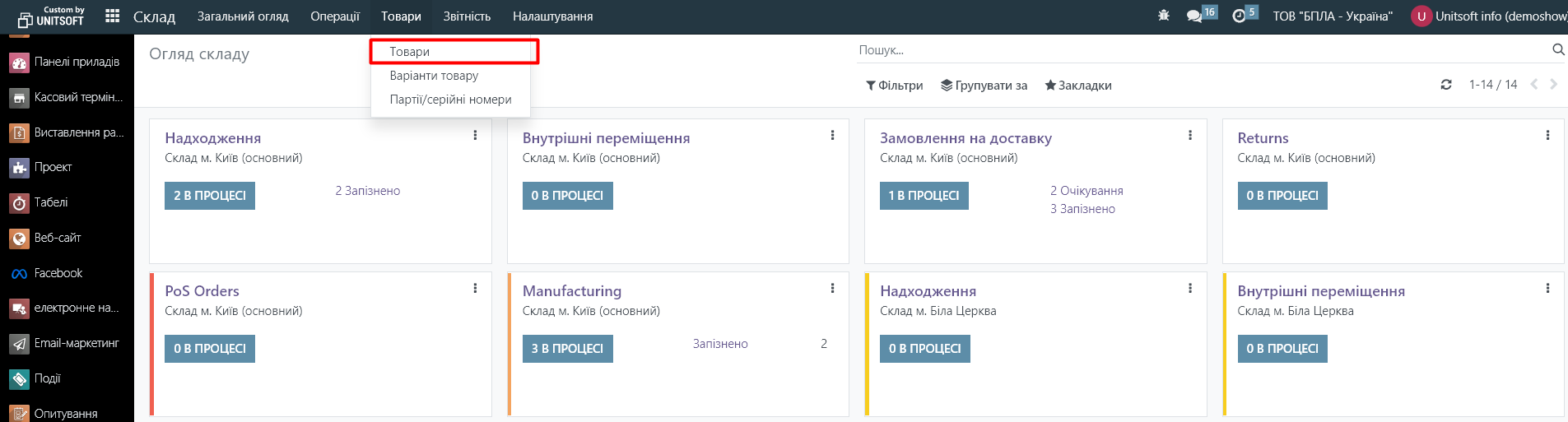This screenshot has height=422, width=1568.
Task: Open Facebook from the sidebar
Action: pos(58,273)
